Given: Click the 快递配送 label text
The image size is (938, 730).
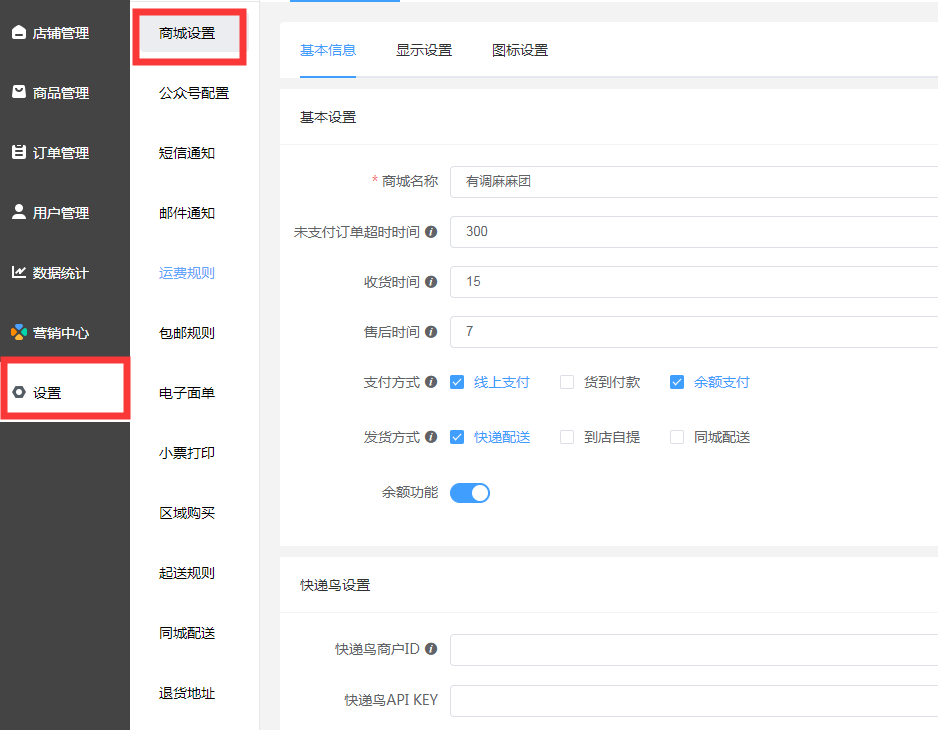Looking at the screenshot, I should pos(502,437).
